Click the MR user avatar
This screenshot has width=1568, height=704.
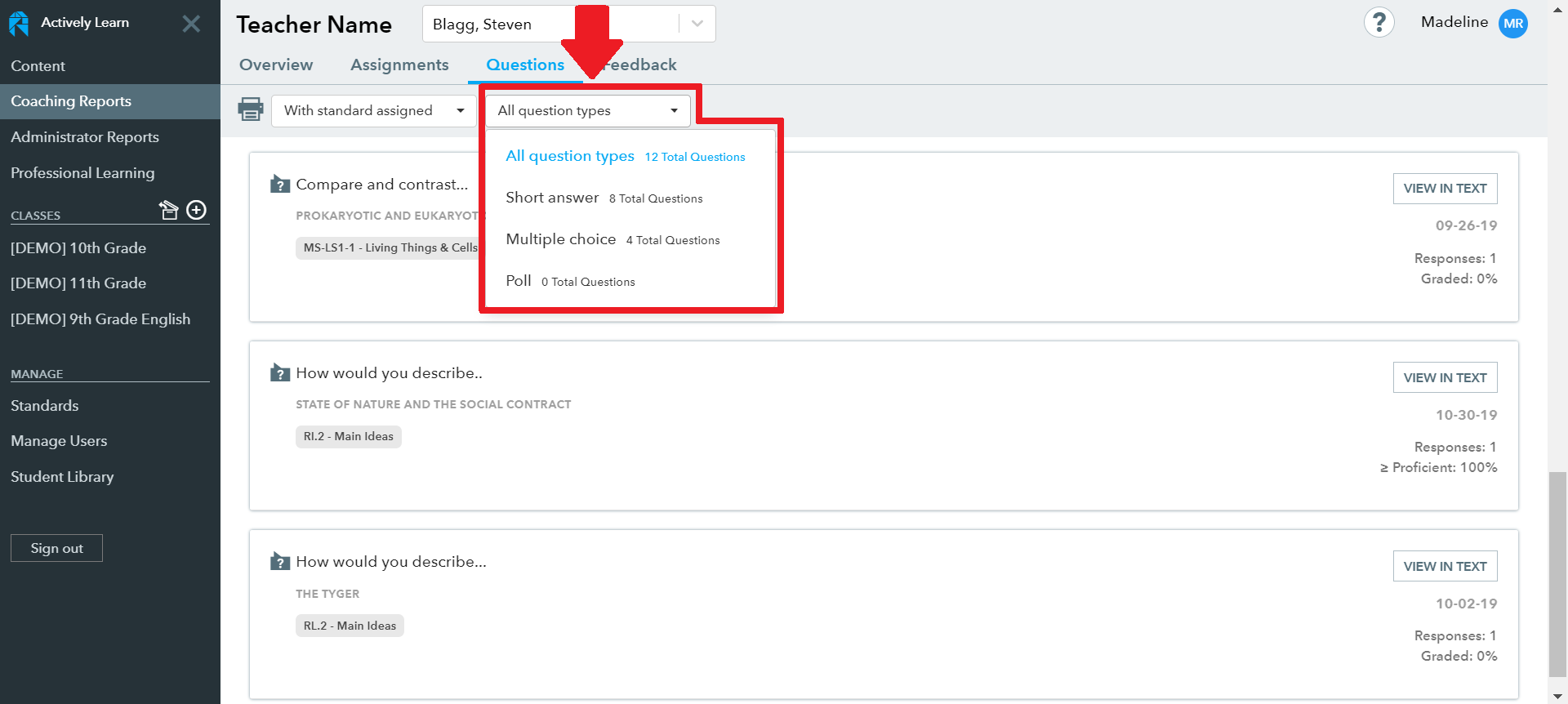tap(1513, 24)
